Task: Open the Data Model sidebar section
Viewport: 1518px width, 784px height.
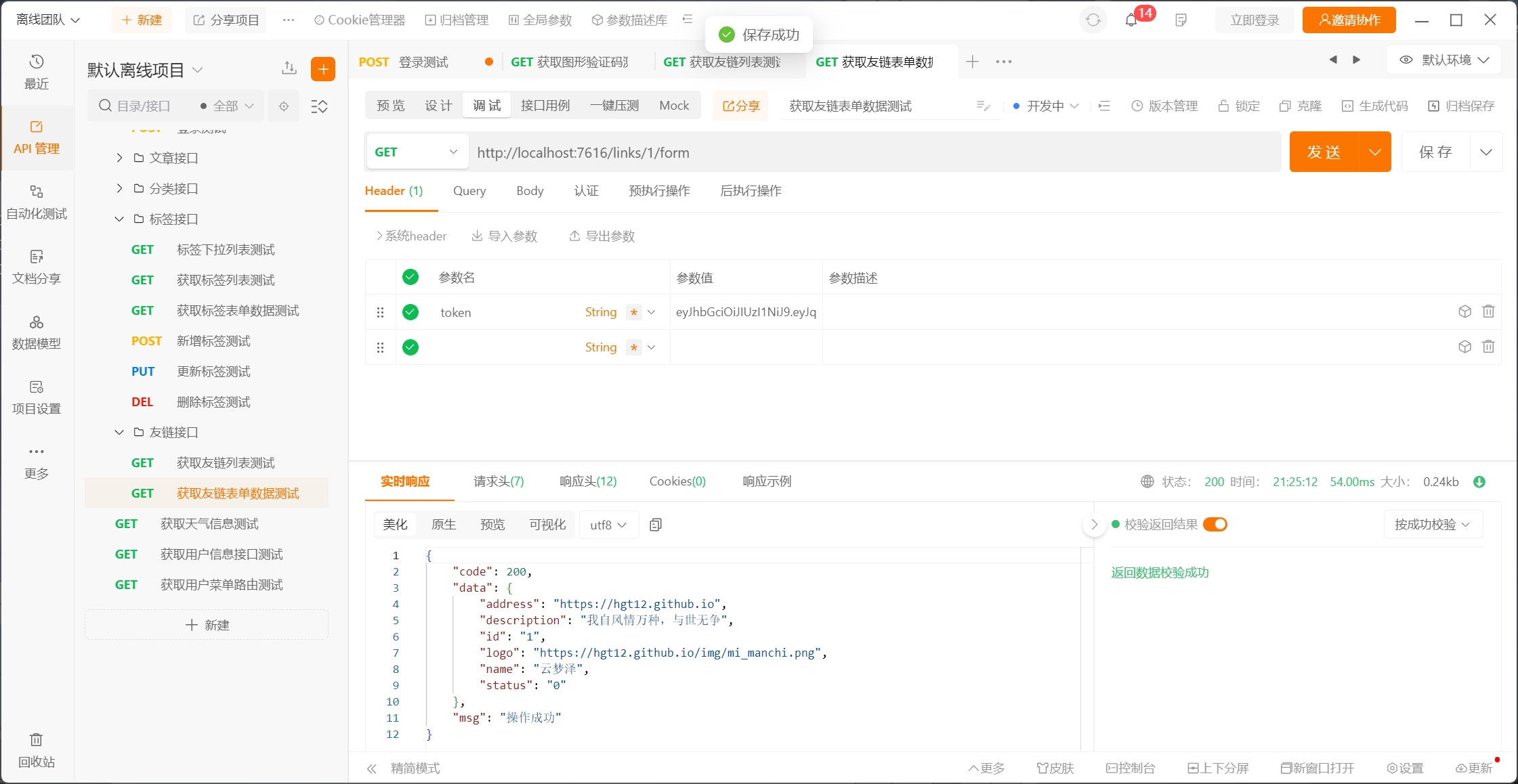Action: pos(37,332)
